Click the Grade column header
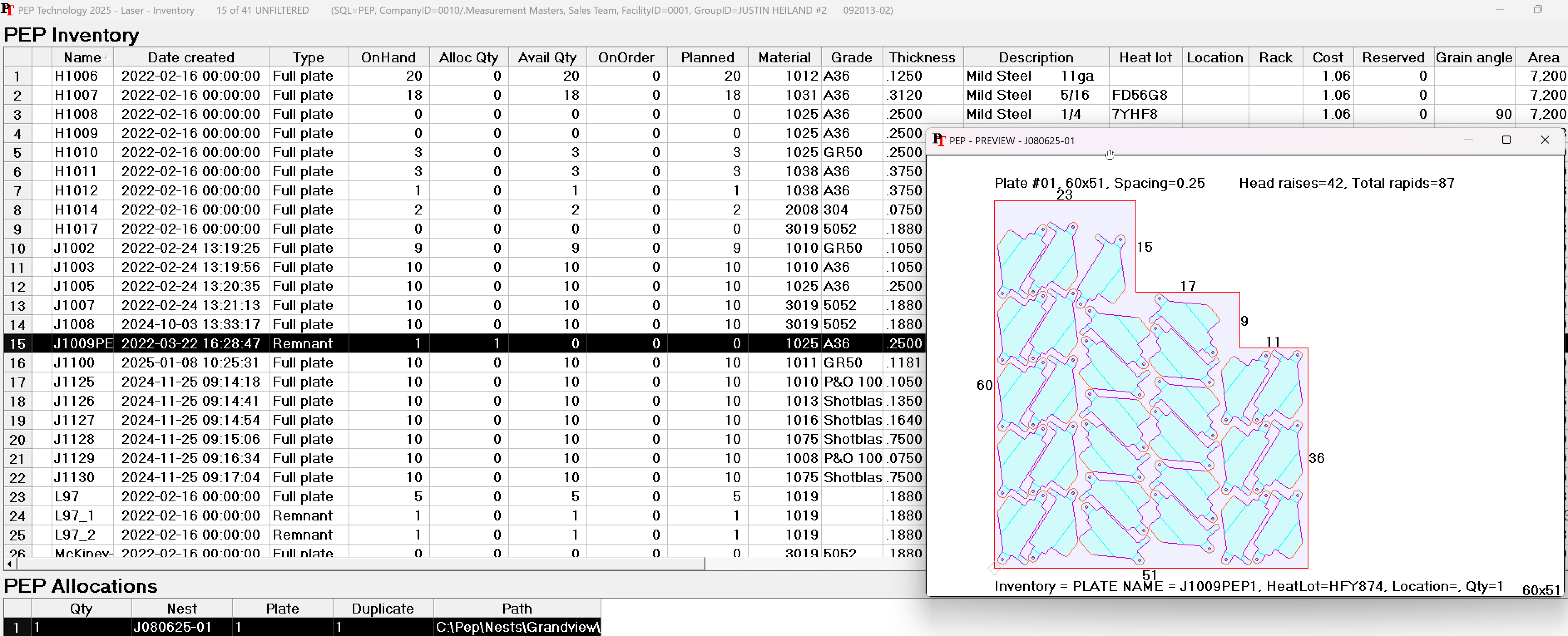 click(x=851, y=57)
